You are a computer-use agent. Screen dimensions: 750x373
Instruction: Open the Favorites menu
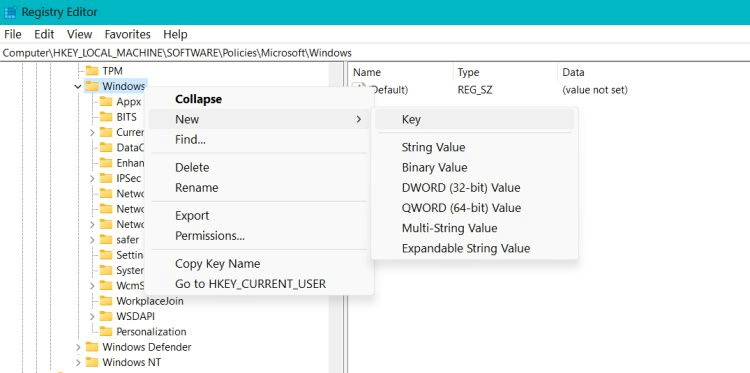(x=128, y=34)
